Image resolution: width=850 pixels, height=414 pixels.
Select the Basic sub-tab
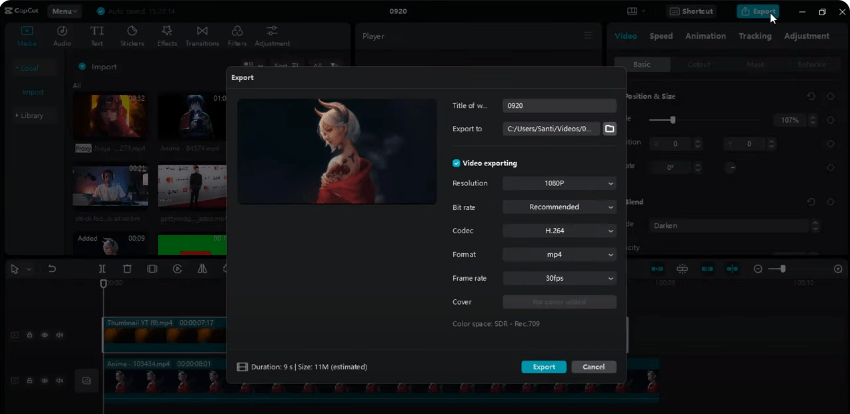[642, 64]
